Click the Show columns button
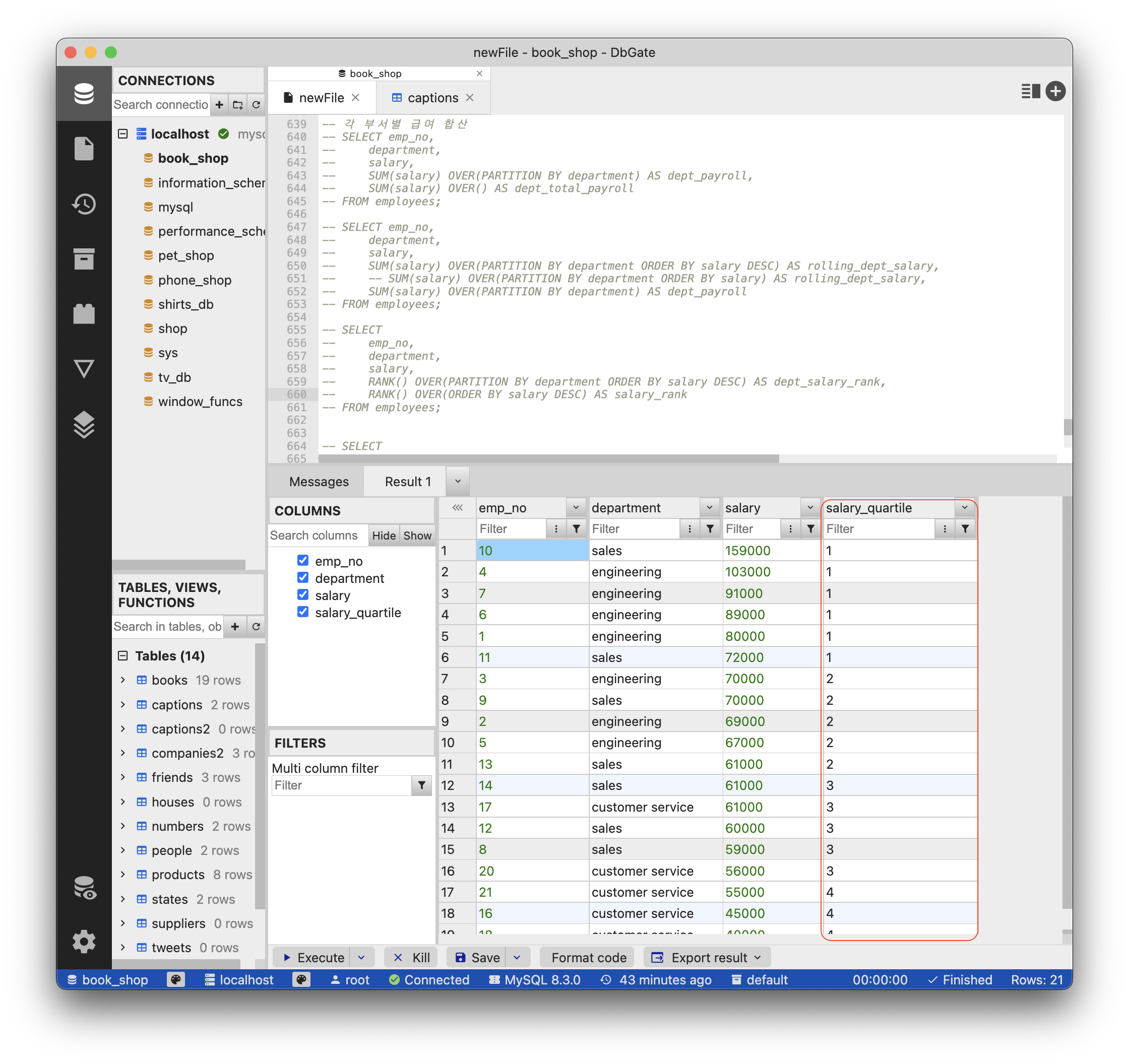Screen dimensions: 1129x1064 [417, 535]
